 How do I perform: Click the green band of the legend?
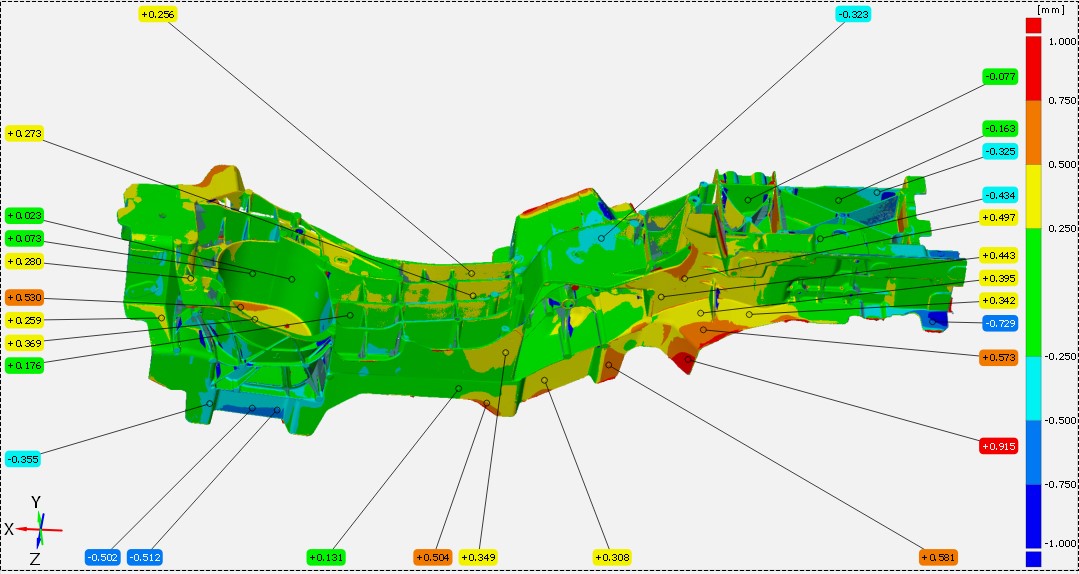pos(1033,292)
